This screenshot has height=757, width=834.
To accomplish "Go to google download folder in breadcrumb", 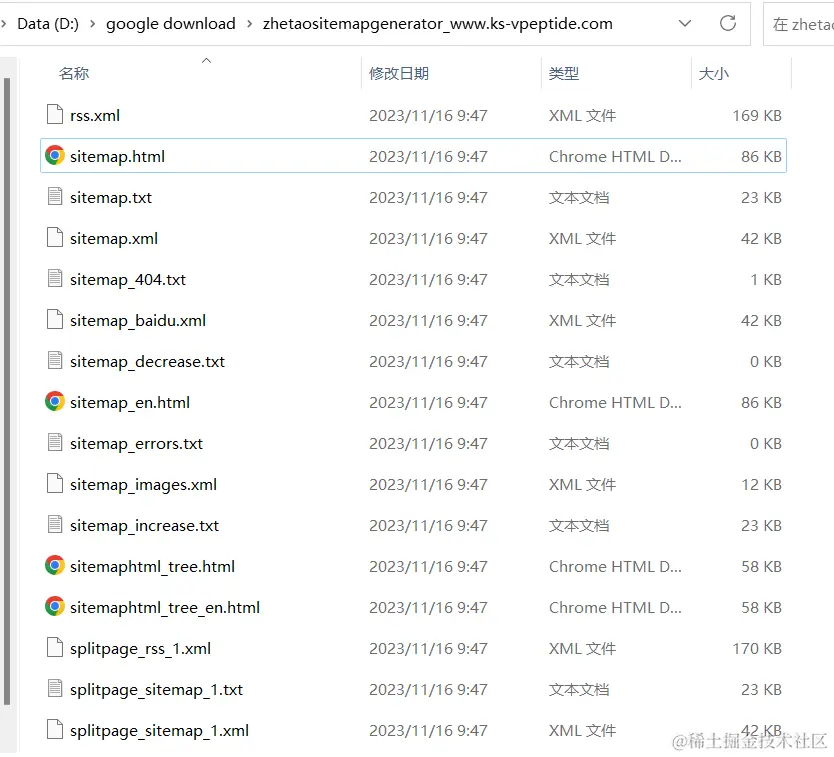I will pos(171,24).
